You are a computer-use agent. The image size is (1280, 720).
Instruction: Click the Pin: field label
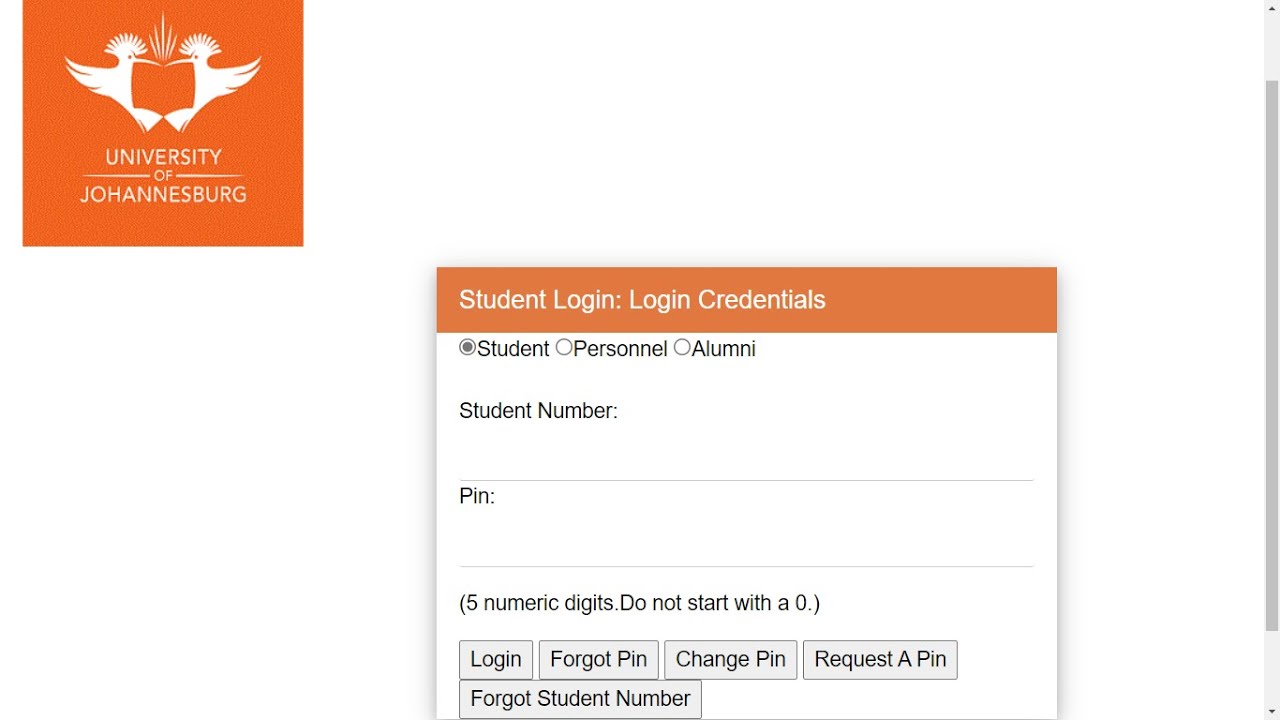point(477,497)
